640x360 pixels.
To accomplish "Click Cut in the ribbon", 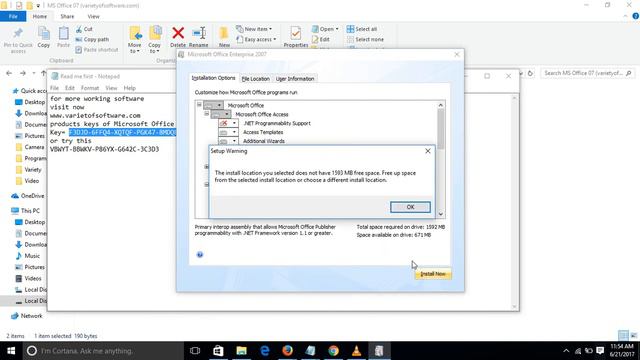I will 84,29.
